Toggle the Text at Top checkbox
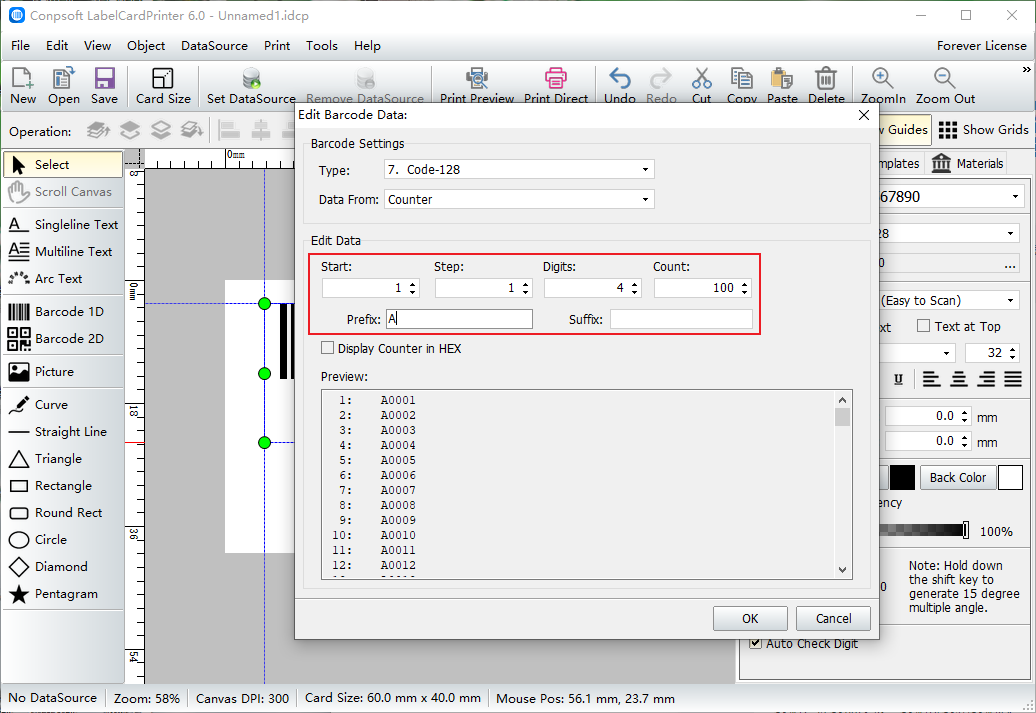Viewport: 1036px width, 713px height. pos(924,326)
